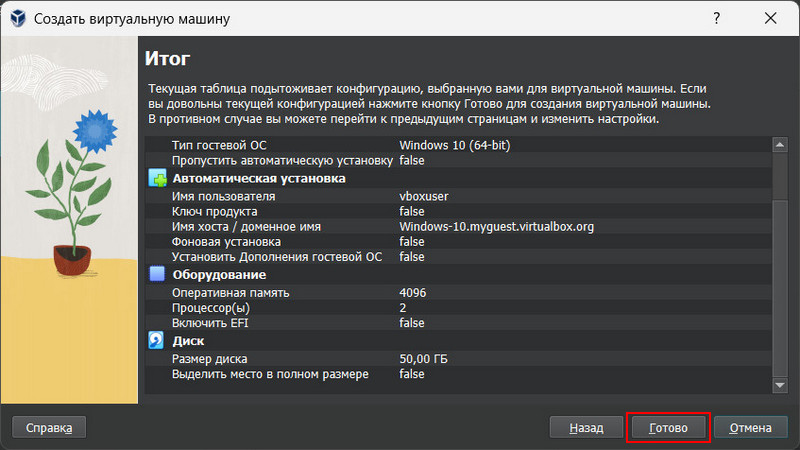Select the Установить Дополнения гостевой ОС row
800x450 pixels.
point(458,257)
